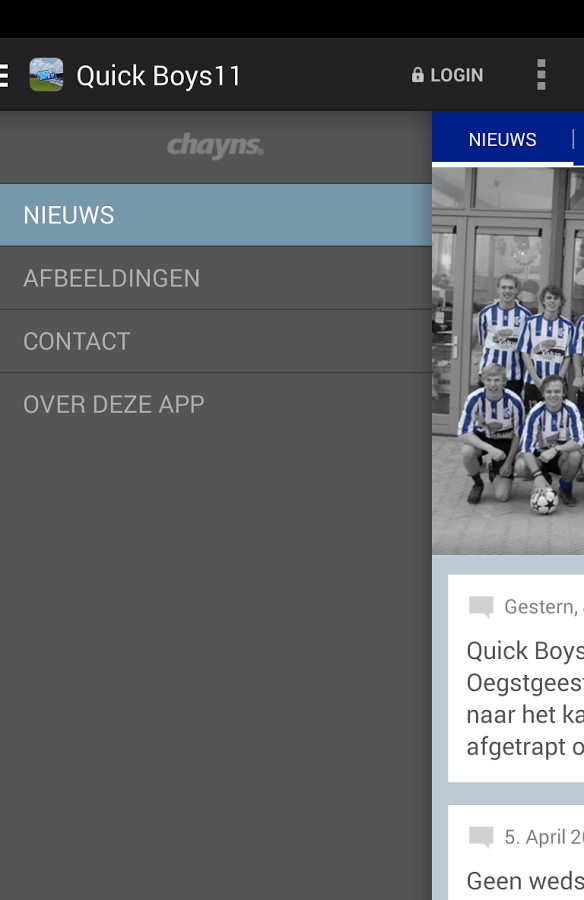Open the Geen weds news post
The height and width of the screenshot is (900, 584).
[516, 853]
